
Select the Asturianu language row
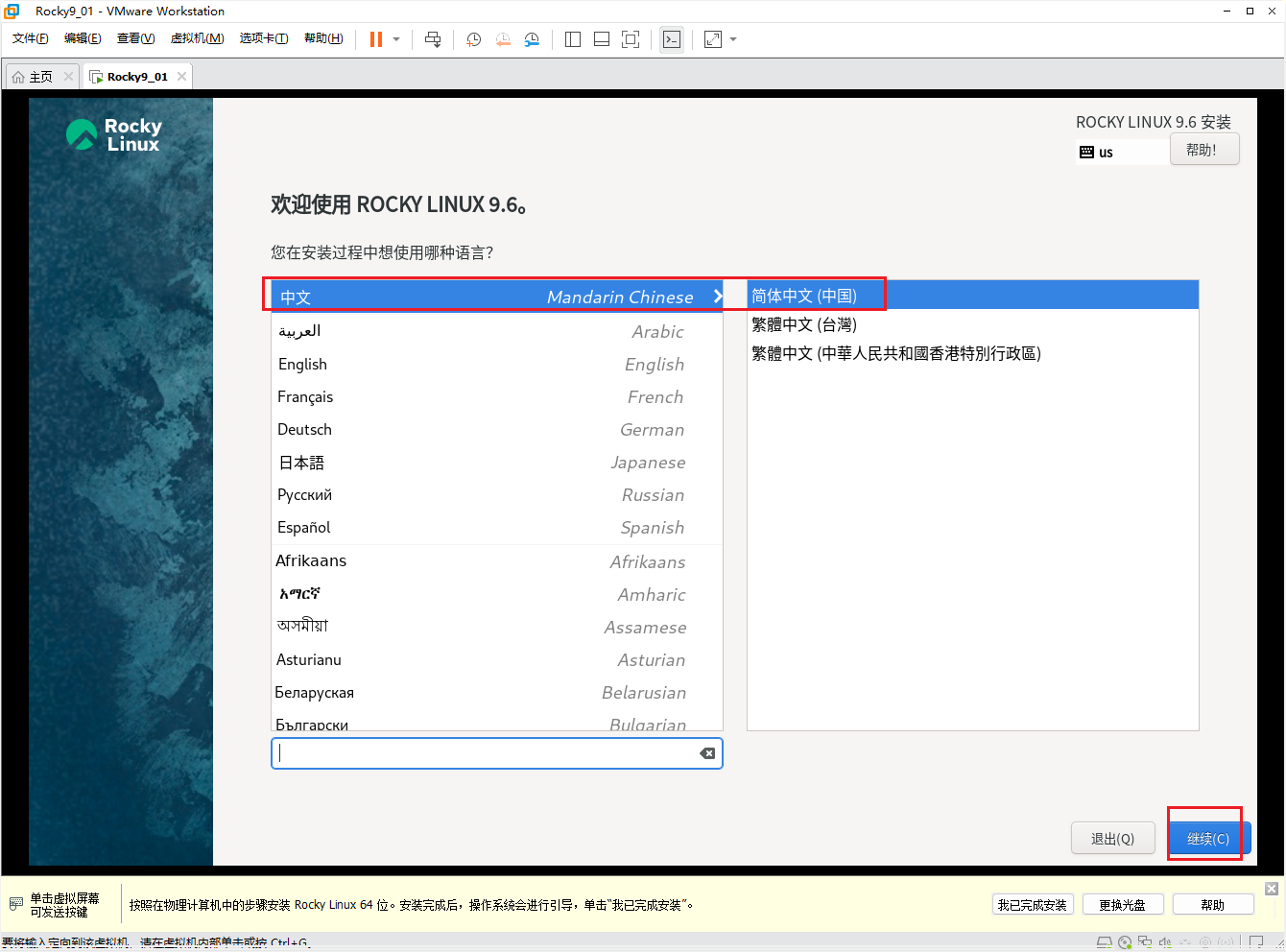[x=496, y=659]
